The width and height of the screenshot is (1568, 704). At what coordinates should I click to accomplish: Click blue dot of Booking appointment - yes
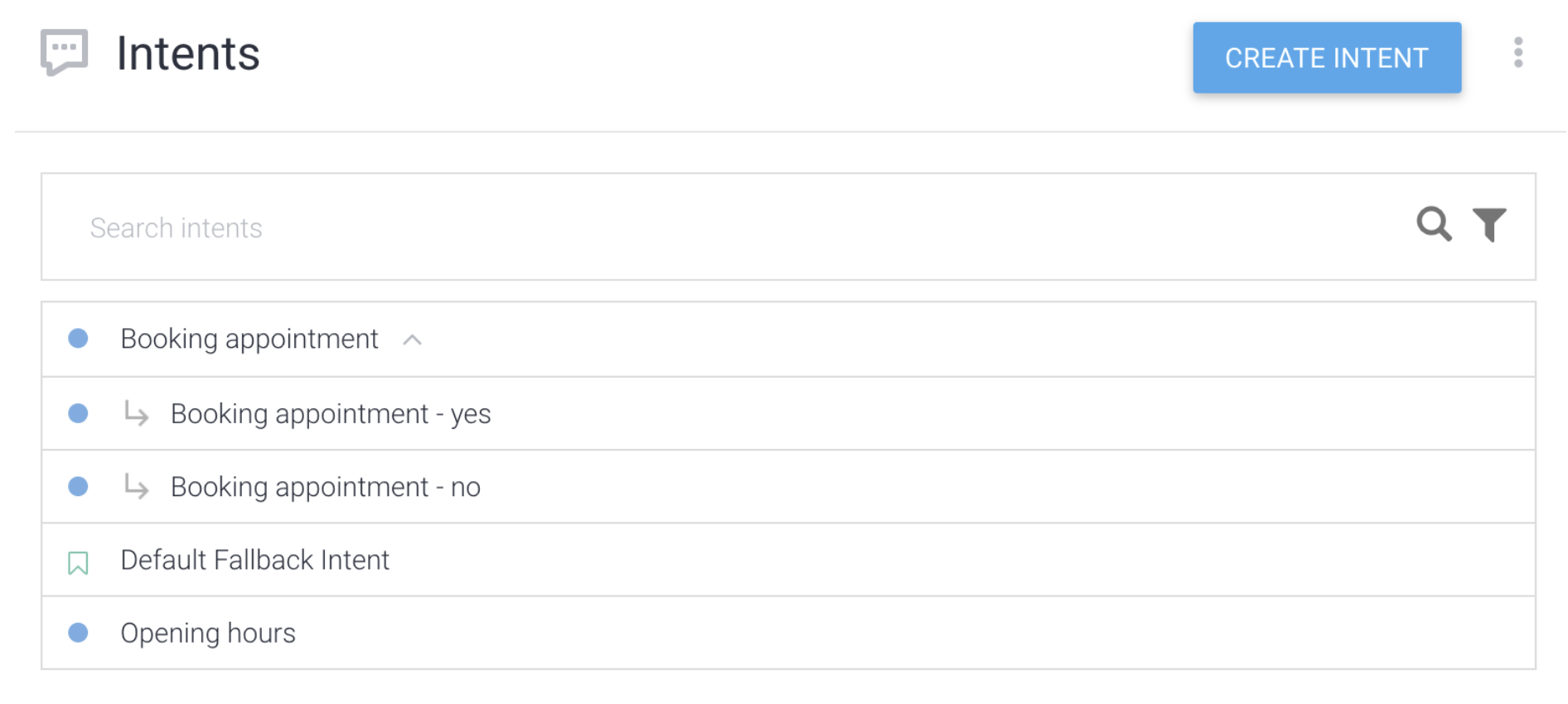tap(78, 413)
